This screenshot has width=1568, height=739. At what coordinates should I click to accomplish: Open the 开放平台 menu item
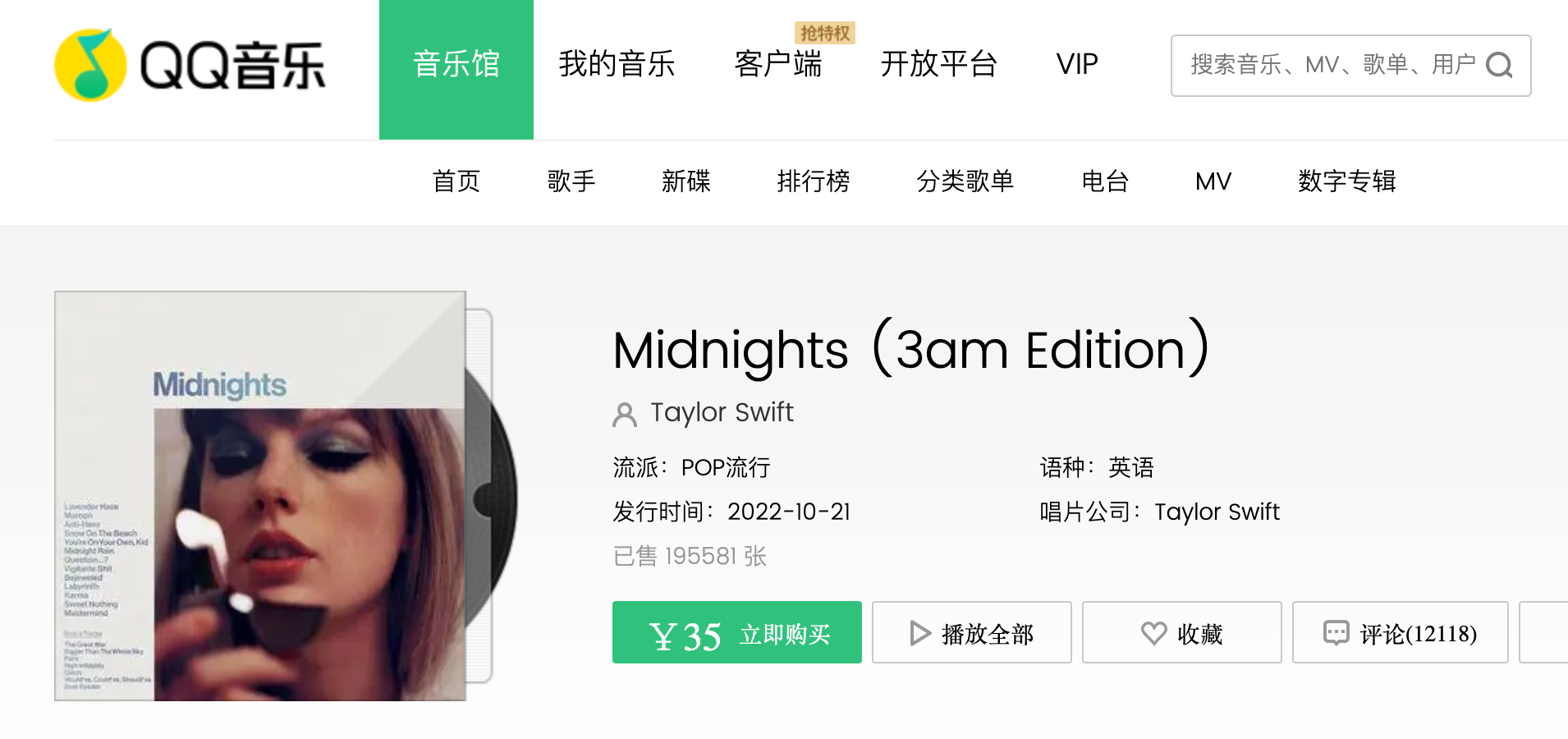[940, 64]
